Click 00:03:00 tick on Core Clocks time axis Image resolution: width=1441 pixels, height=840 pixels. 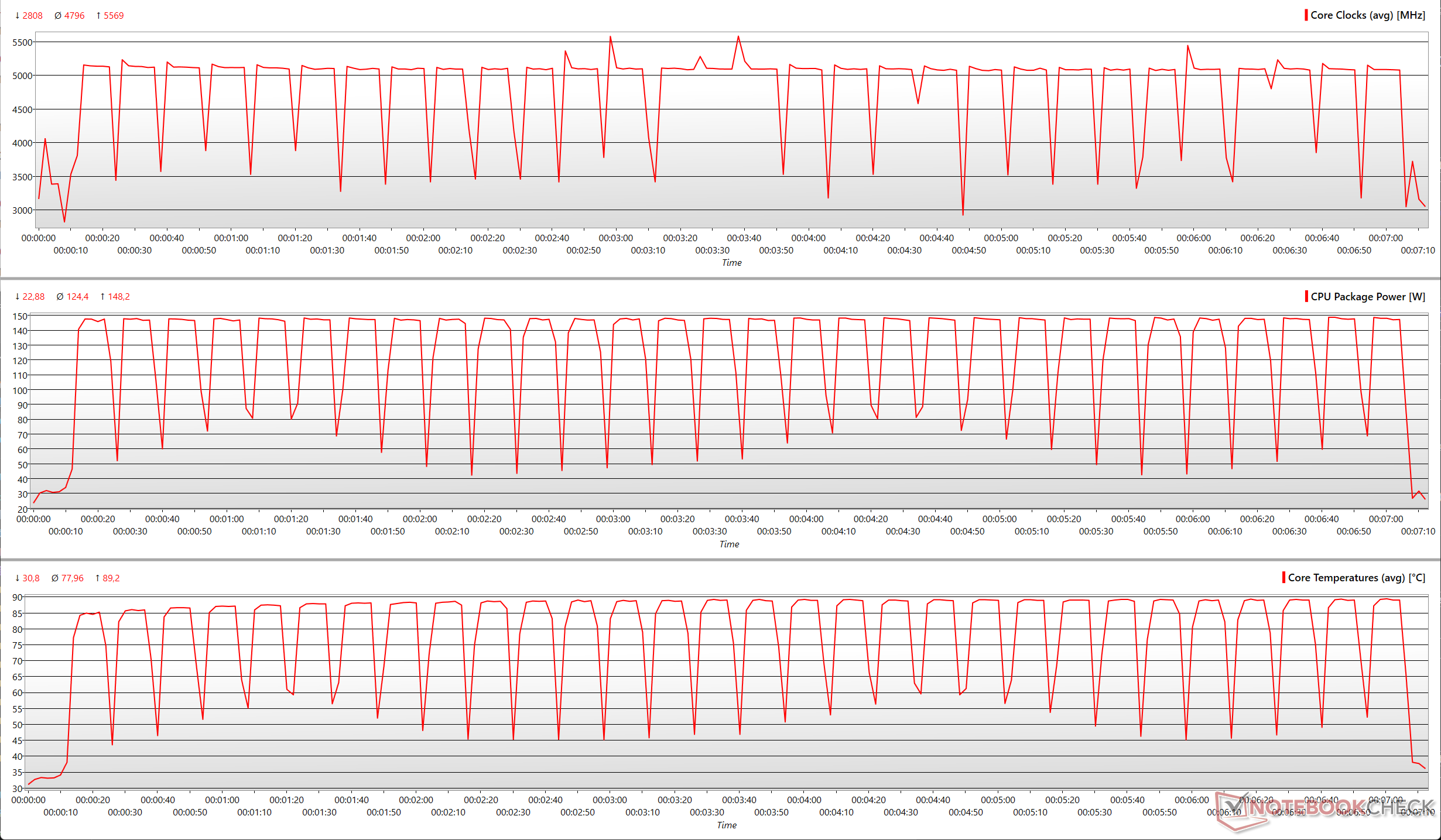coord(615,238)
